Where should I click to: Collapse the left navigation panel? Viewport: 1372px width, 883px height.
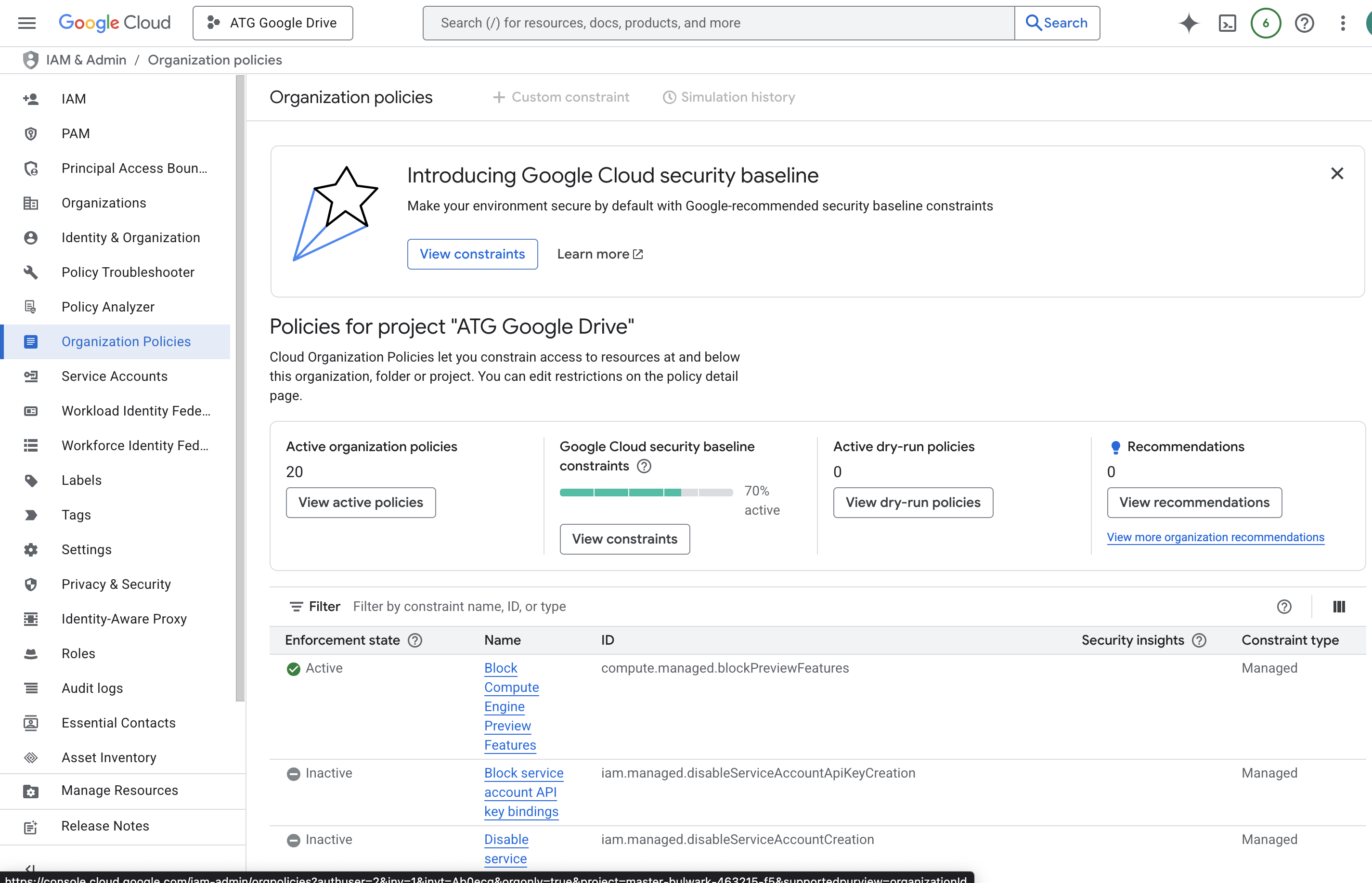click(30, 869)
